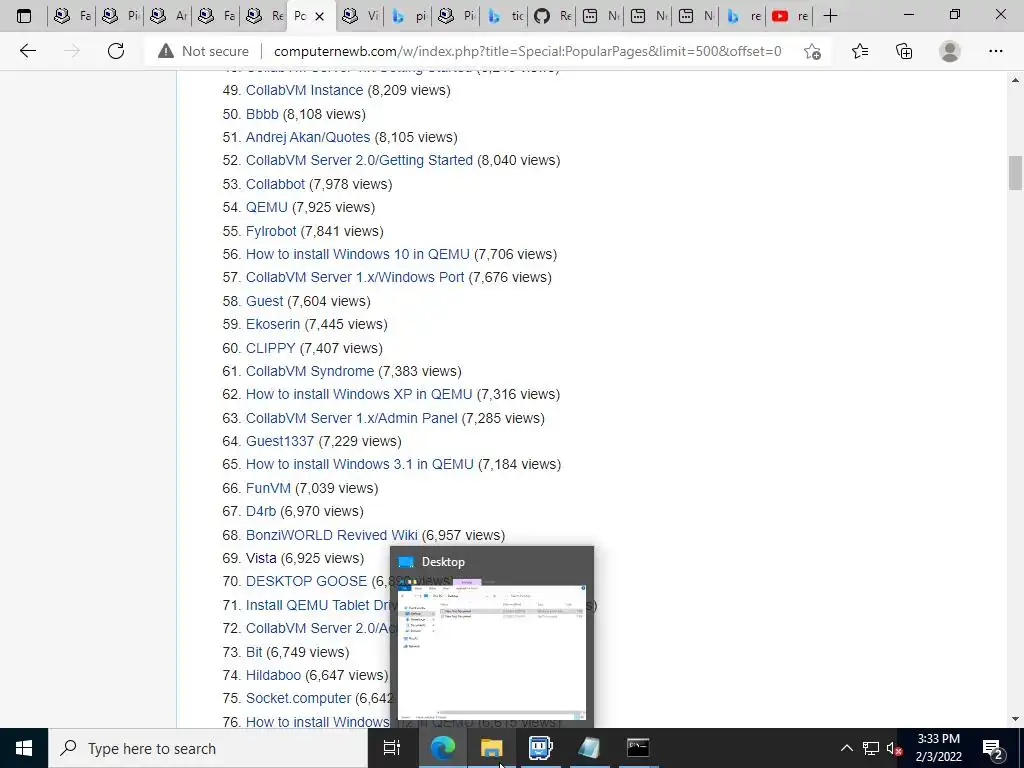Open the Andrej Akan/Quotes link
The width and height of the screenshot is (1024, 768).
(308, 137)
